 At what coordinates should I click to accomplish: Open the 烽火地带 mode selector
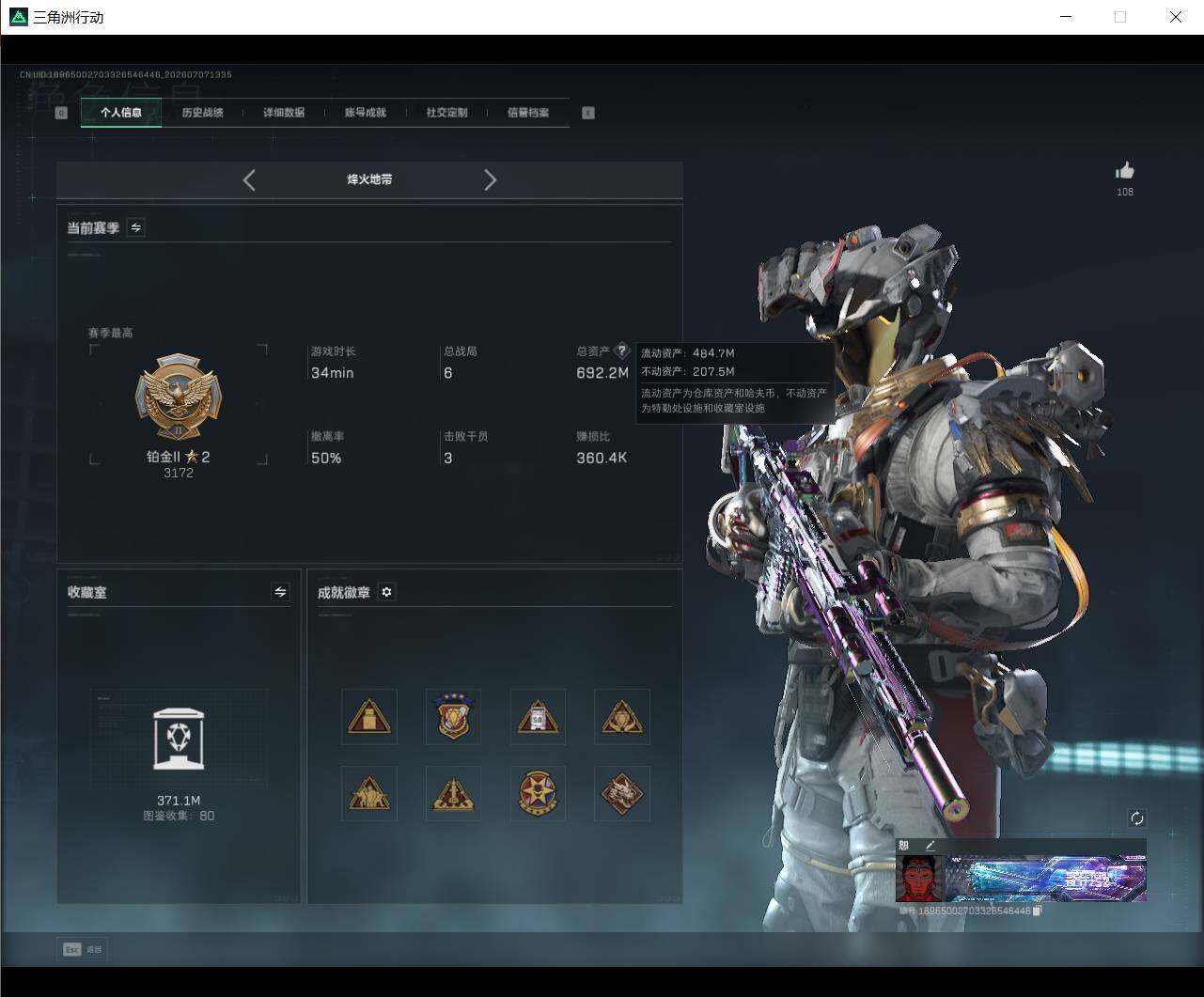pyautogui.click(x=369, y=179)
